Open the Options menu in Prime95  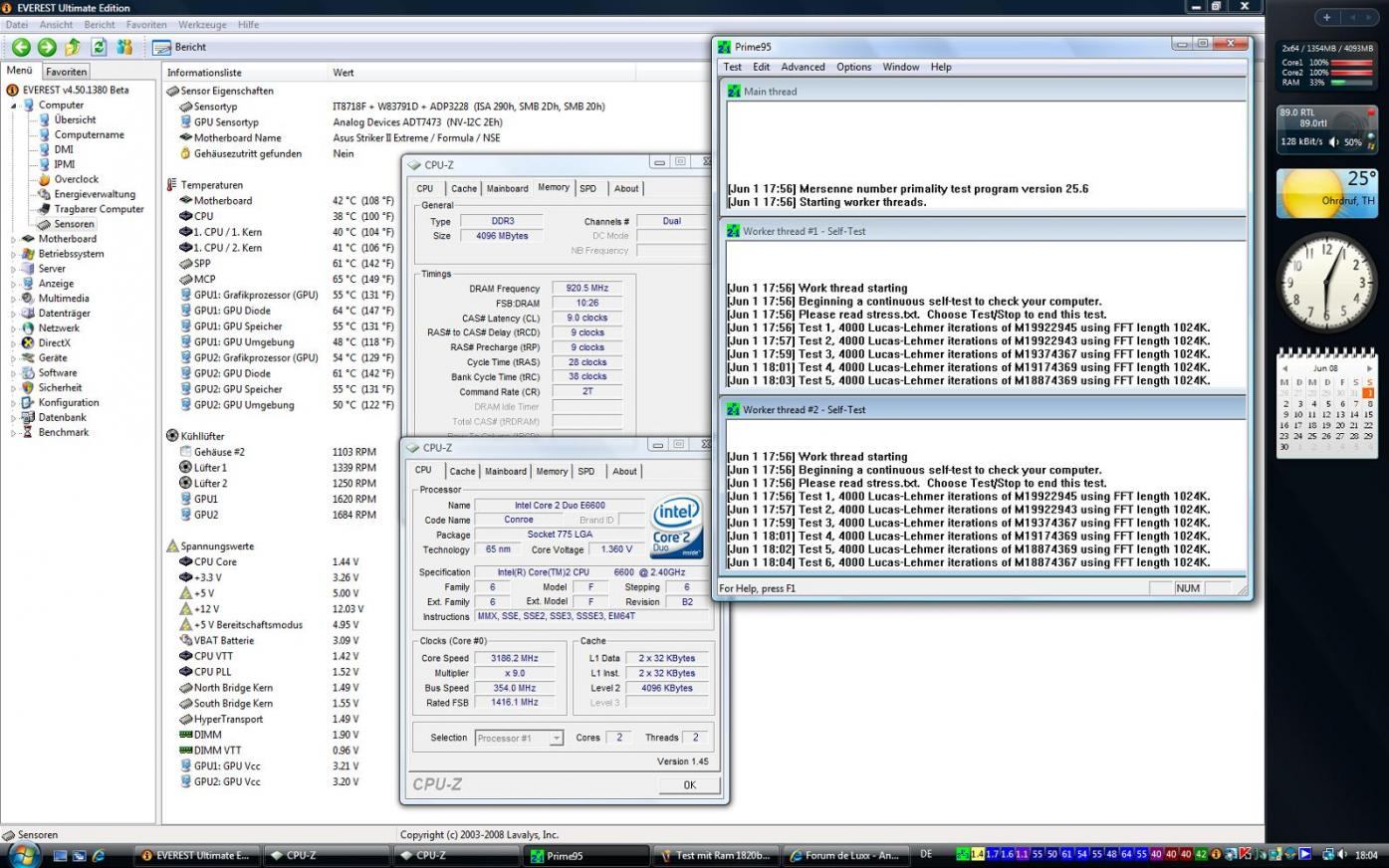tap(853, 67)
